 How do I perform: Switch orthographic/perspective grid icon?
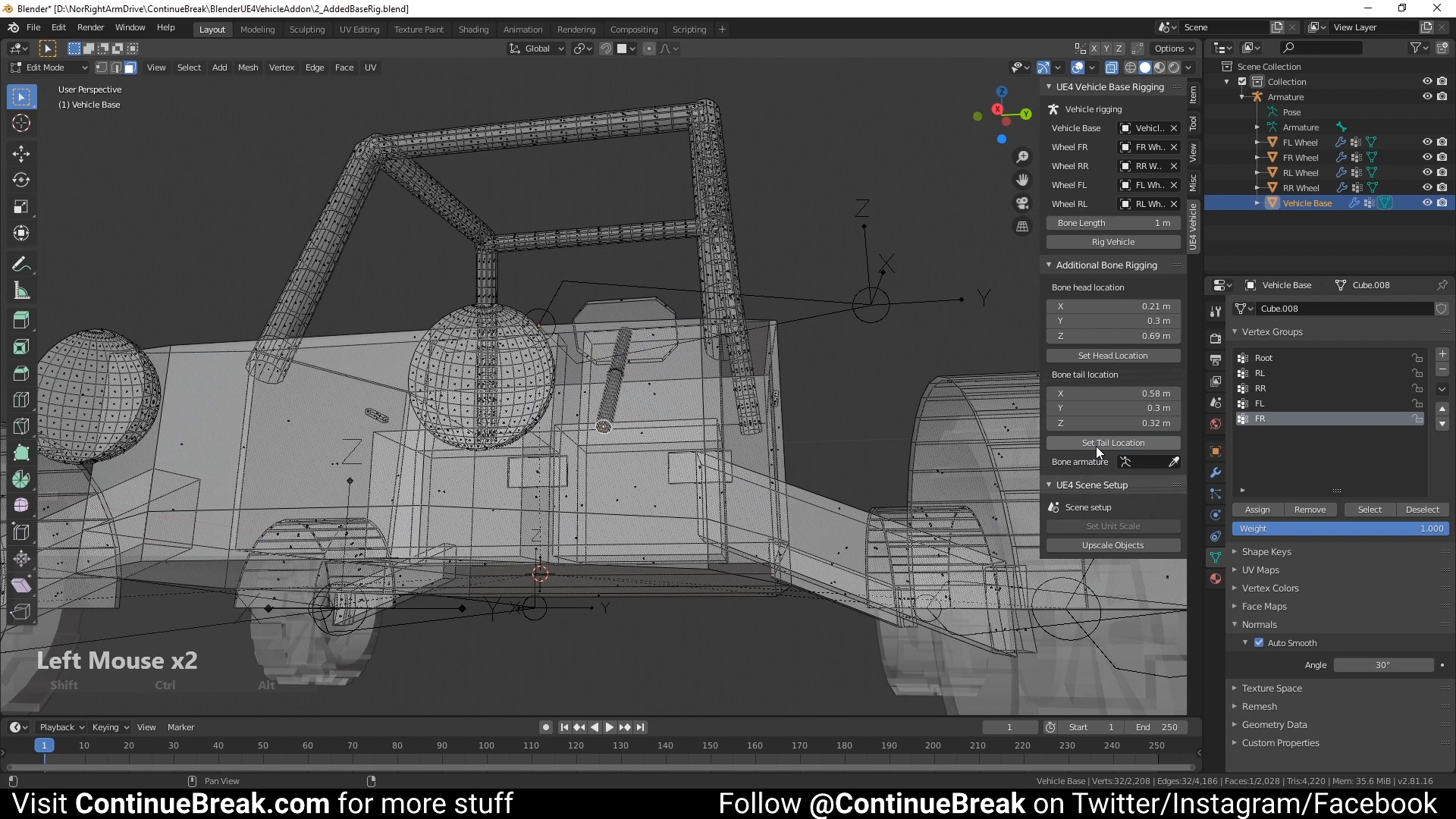click(x=1022, y=227)
